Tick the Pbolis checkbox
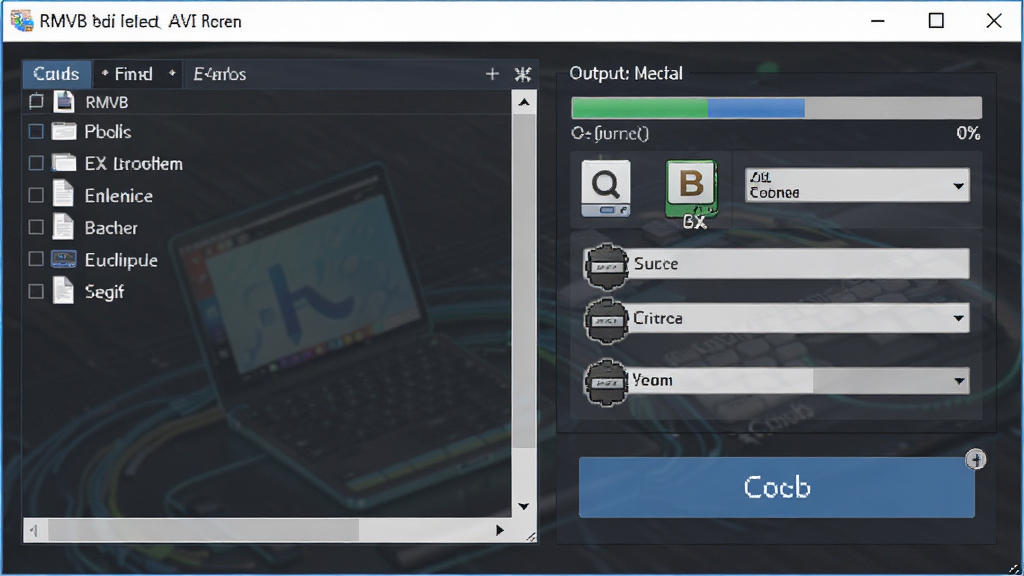1024x576 pixels. pyautogui.click(x=37, y=132)
